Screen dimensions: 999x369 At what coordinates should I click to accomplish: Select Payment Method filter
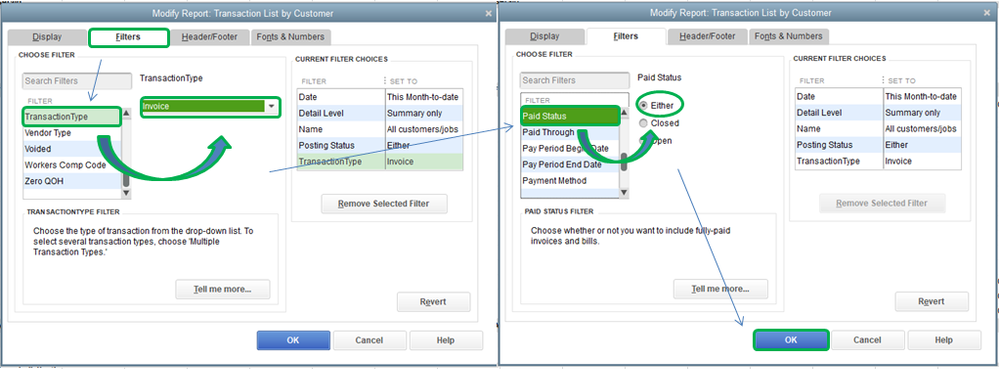click(570, 181)
